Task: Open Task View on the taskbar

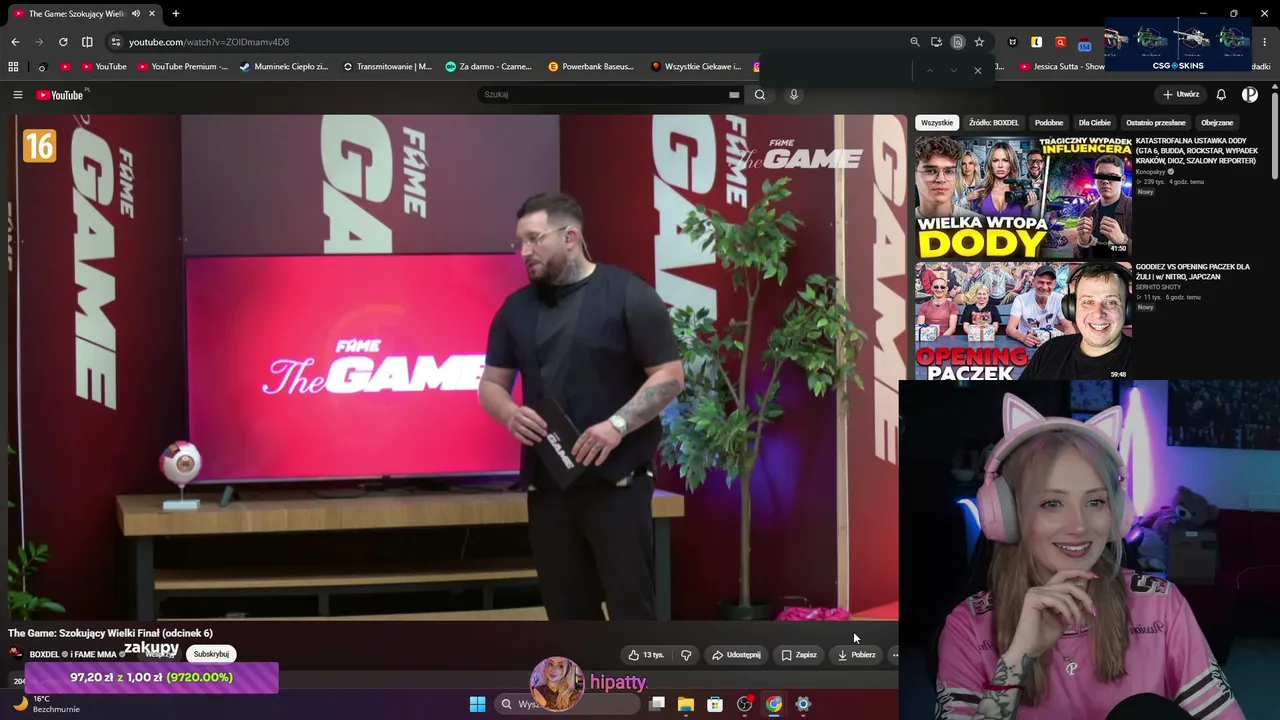Action: coord(657,704)
